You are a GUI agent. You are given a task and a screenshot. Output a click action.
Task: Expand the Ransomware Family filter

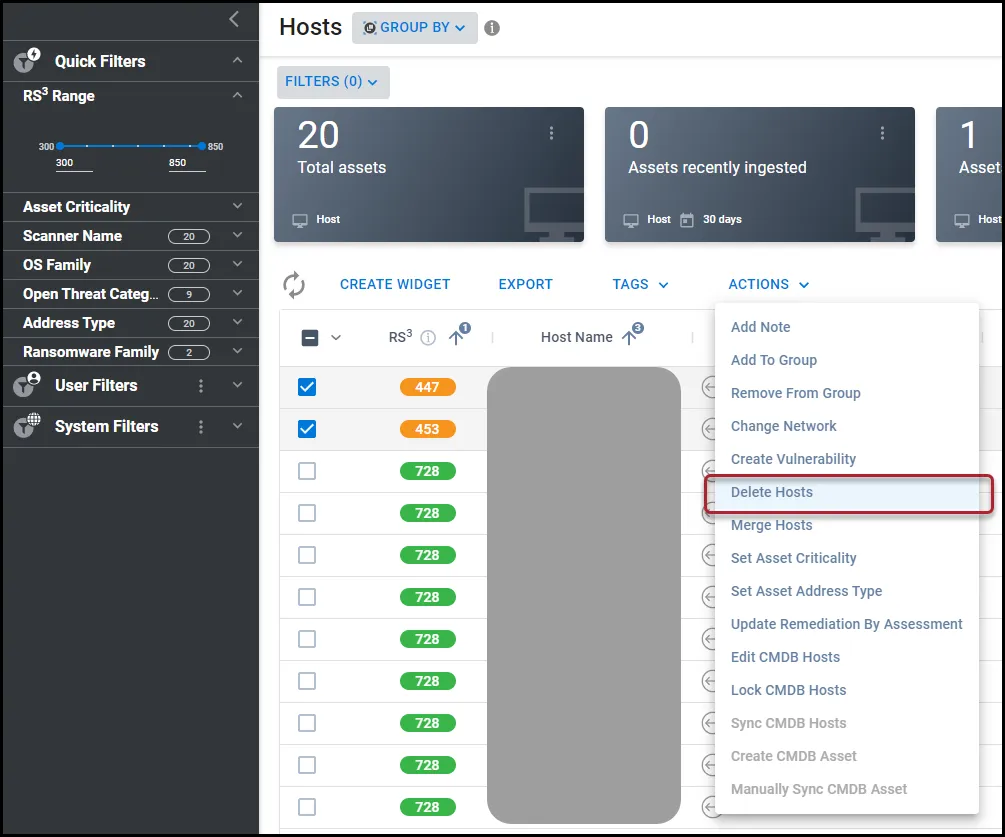coord(237,351)
